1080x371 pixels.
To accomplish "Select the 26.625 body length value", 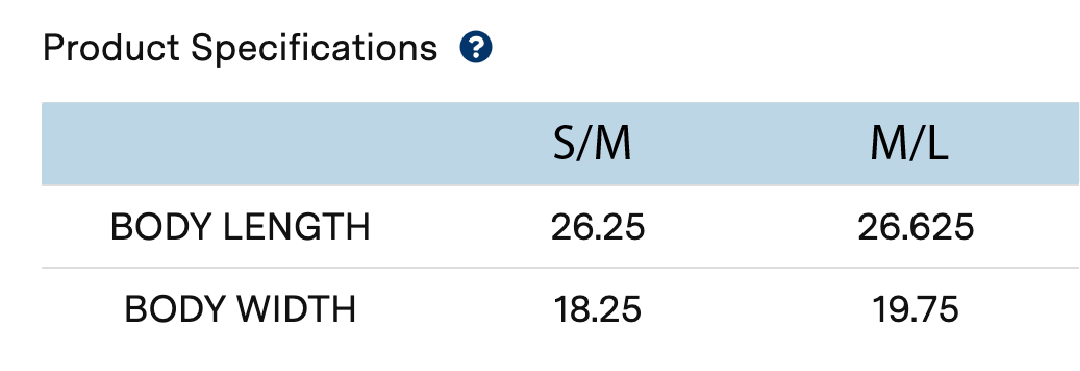I will (915, 227).
